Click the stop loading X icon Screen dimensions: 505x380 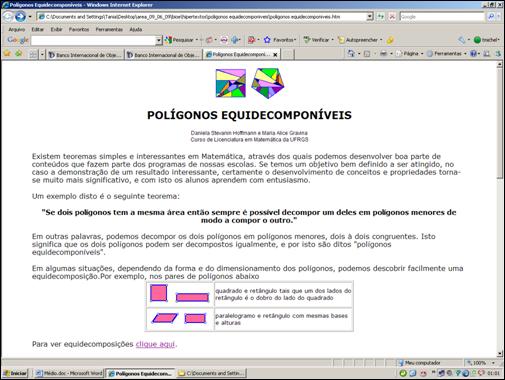pos(392,16)
